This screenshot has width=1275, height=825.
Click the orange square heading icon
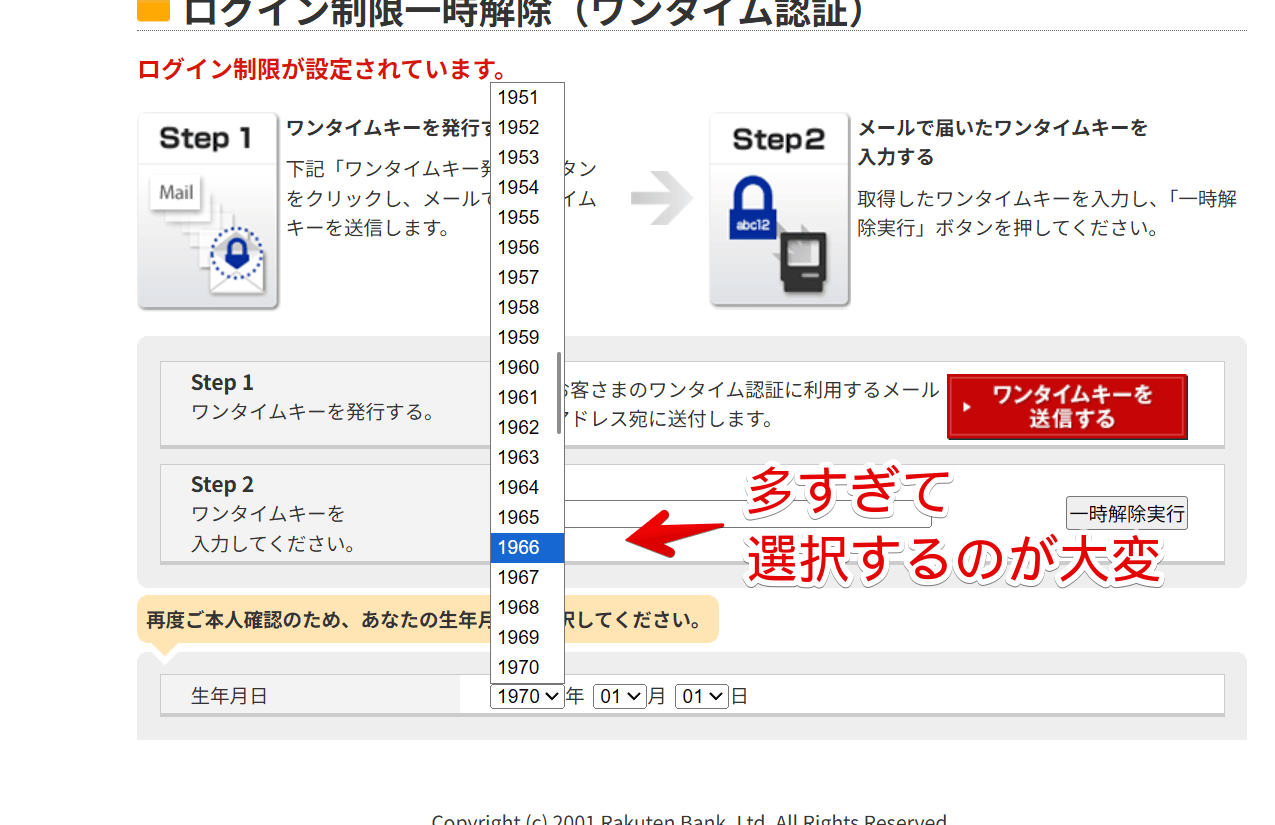pos(154,8)
